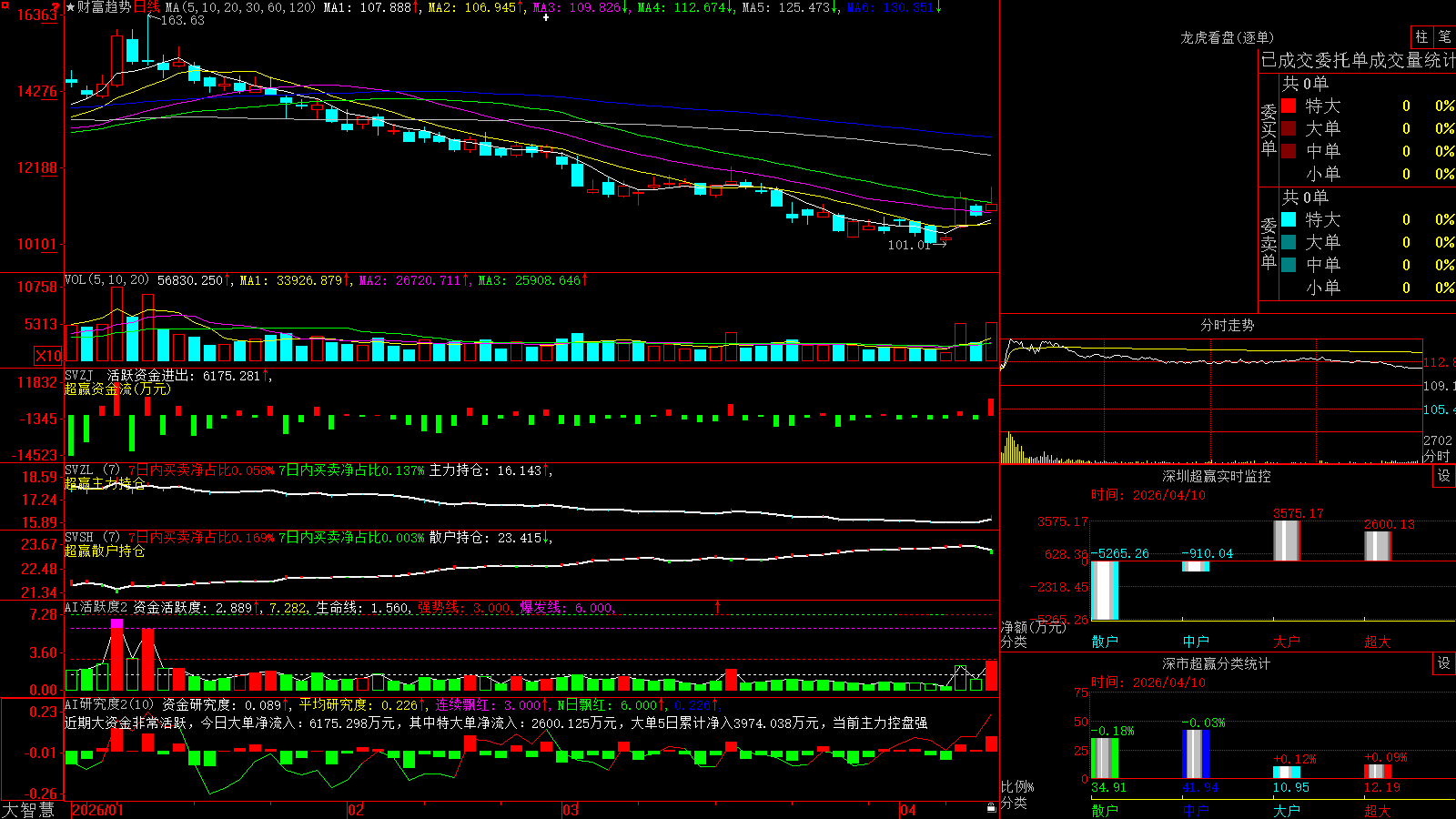Click the 委卖单 section label
Screen dimensions: 1456x819
pos(1269,243)
